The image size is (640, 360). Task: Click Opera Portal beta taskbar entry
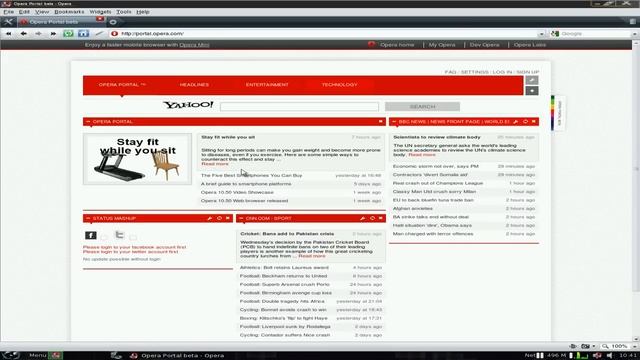coord(177,356)
